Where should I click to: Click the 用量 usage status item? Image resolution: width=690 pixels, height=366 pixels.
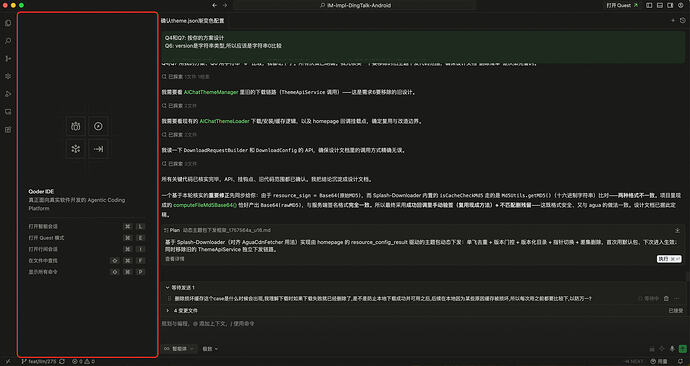[x=659, y=361]
